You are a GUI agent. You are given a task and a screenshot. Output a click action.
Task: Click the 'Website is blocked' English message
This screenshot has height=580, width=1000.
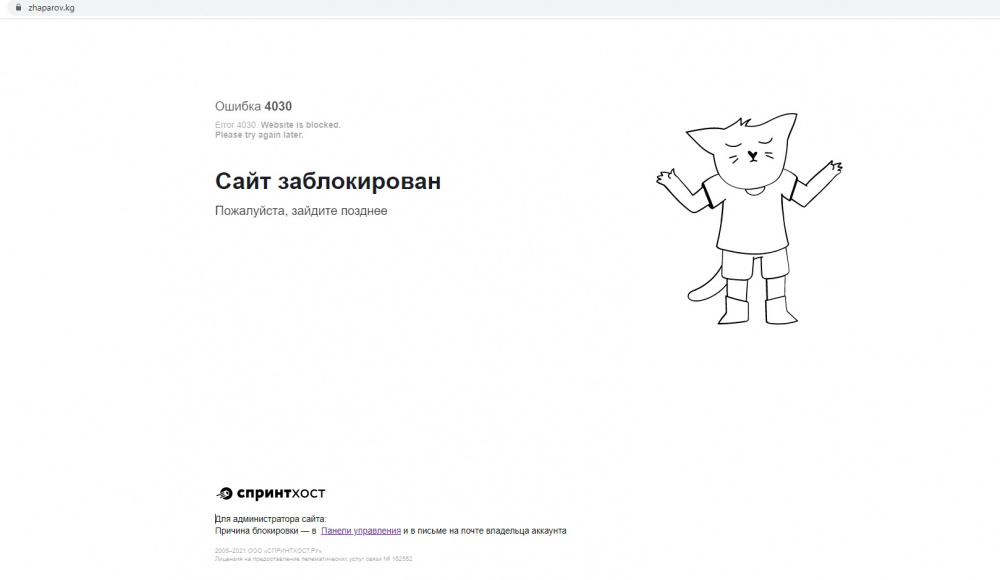[x=300, y=125]
